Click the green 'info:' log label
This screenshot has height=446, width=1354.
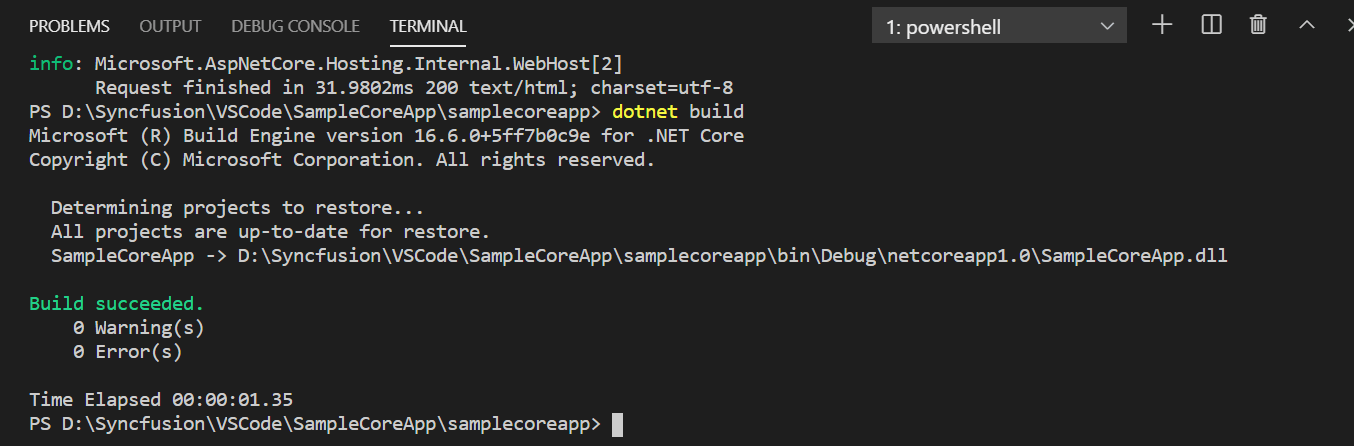50,63
